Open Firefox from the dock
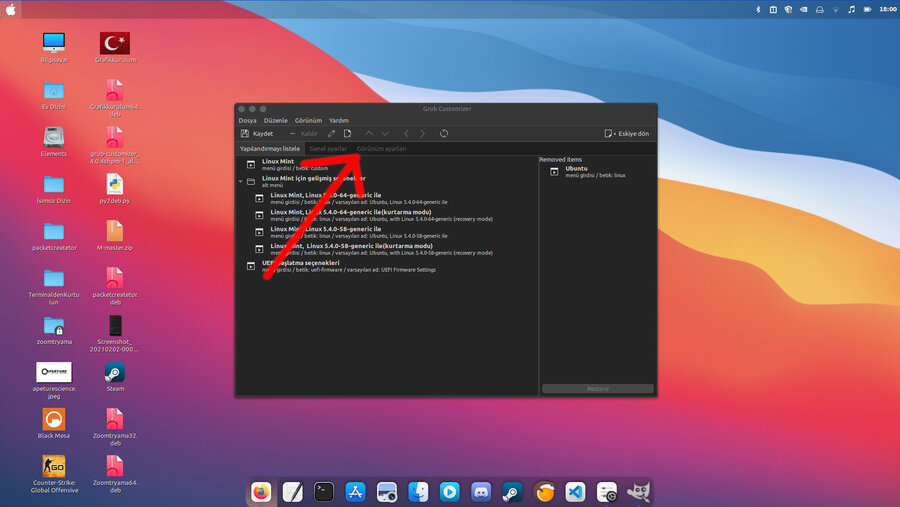The image size is (900, 507). pyautogui.click(x=261, y=491)
